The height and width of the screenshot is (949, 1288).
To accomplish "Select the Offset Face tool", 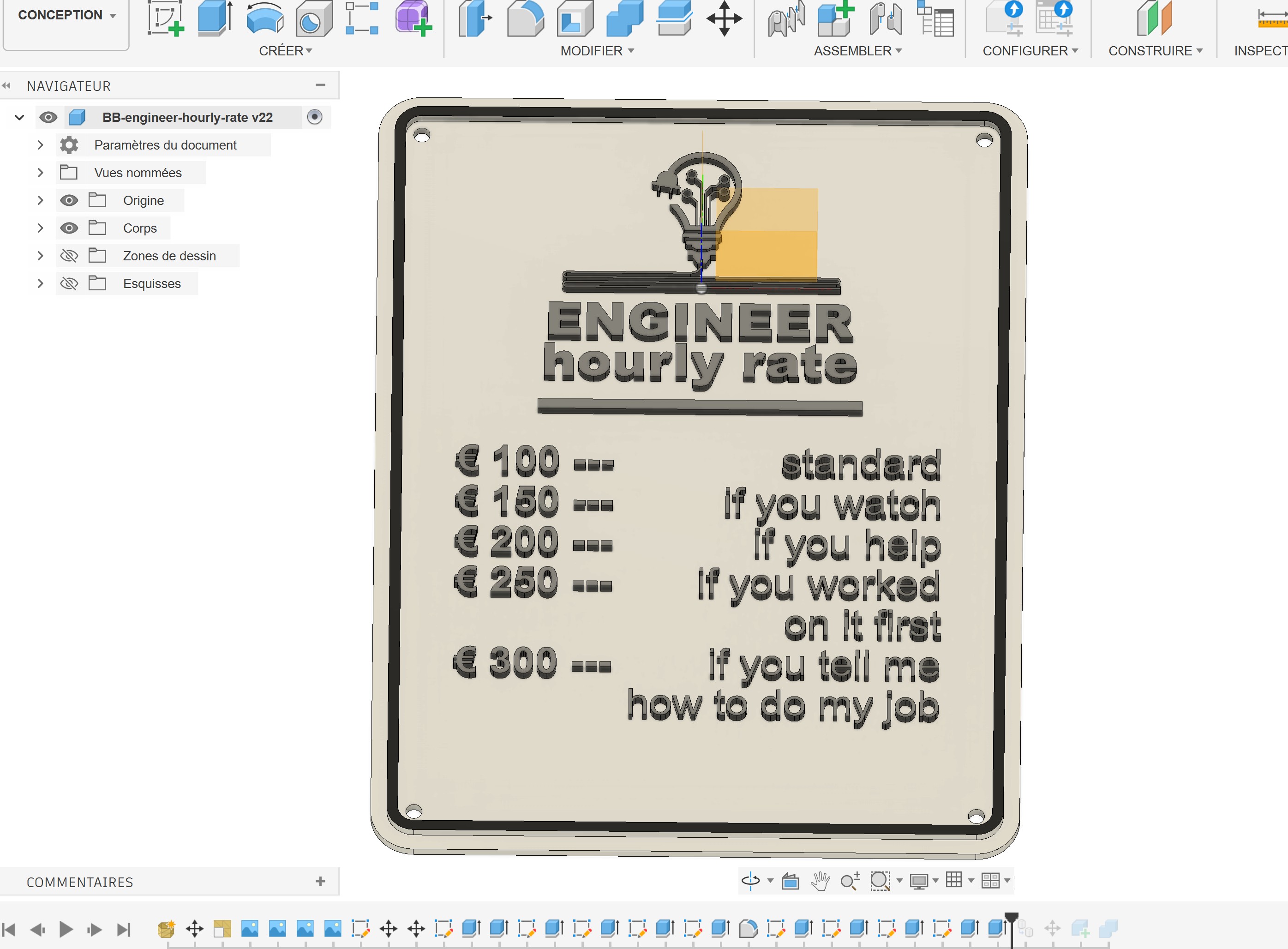I will coord(674,18).
